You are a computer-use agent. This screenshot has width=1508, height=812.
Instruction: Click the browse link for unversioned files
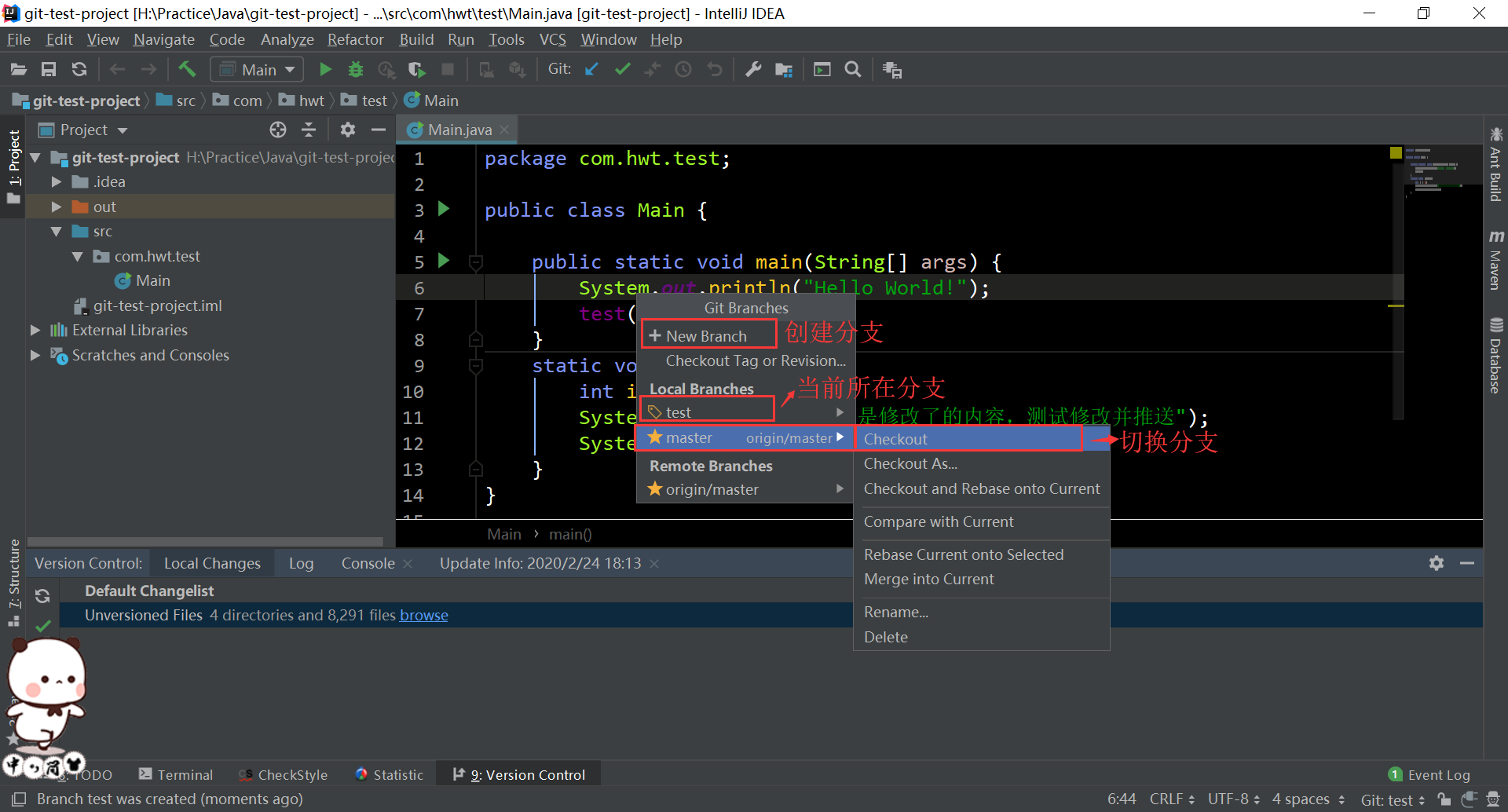coord(424,615)
